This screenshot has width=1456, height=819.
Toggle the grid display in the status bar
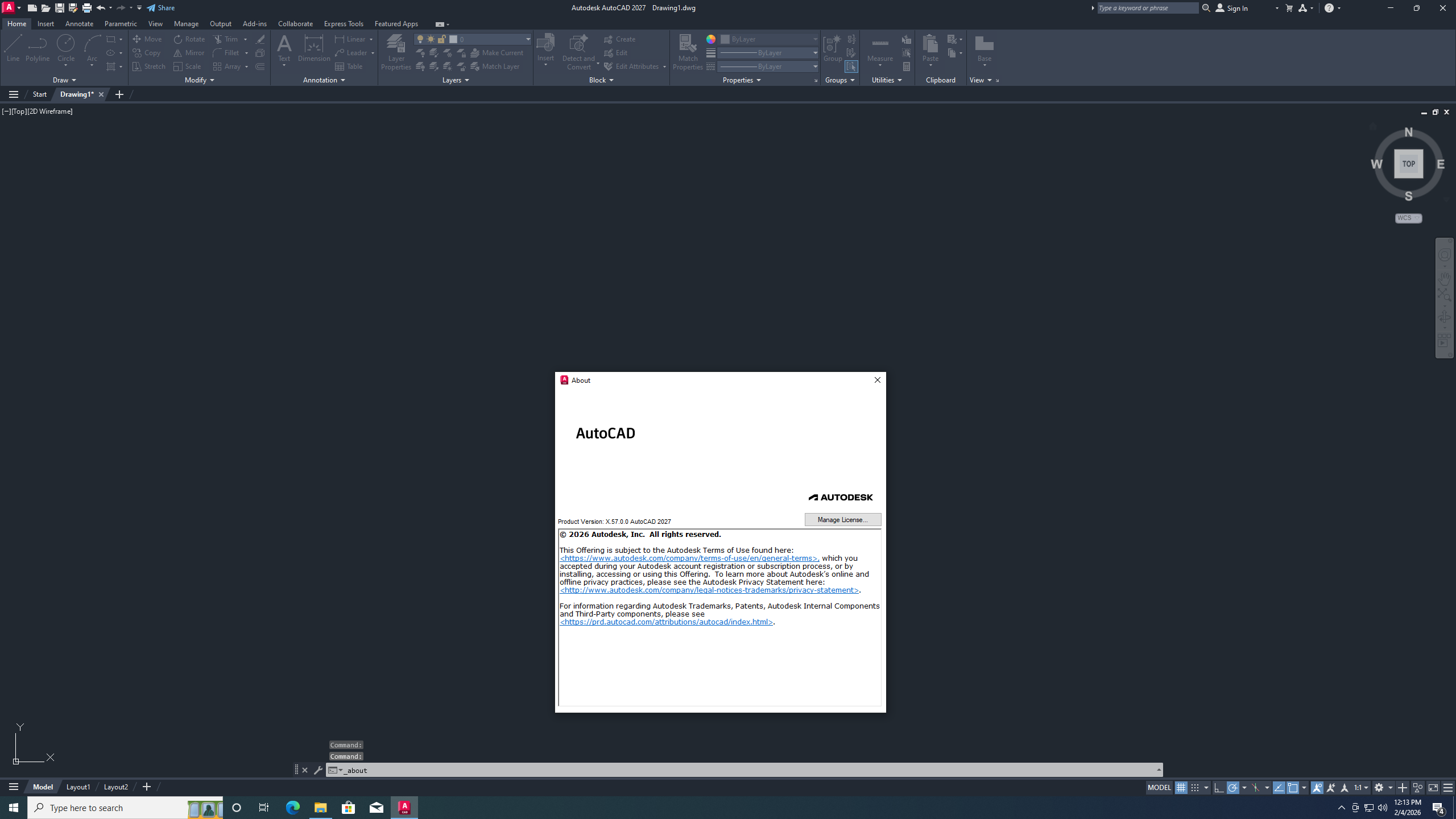pos(1181,787)
